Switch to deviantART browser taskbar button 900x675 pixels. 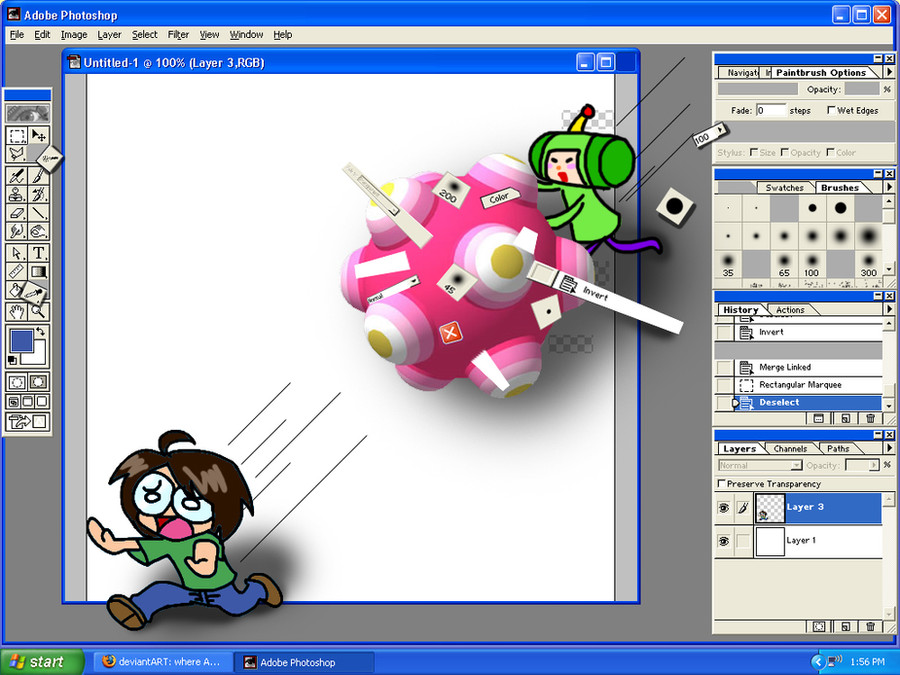click(x=163, y=662)
